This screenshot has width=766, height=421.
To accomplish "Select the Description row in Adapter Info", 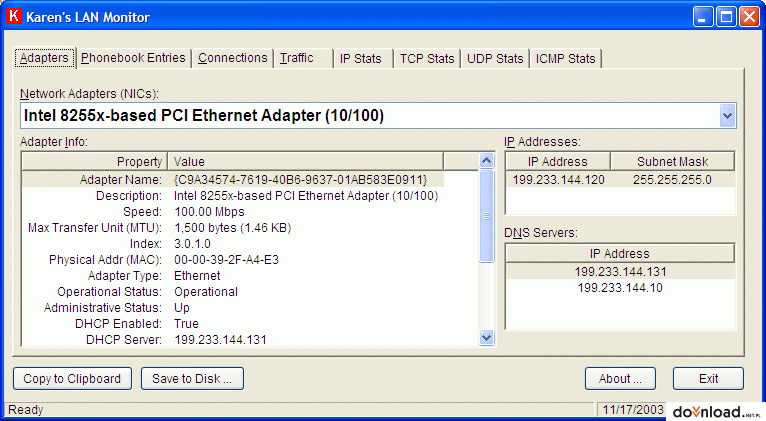I will (x=233, y=196).
